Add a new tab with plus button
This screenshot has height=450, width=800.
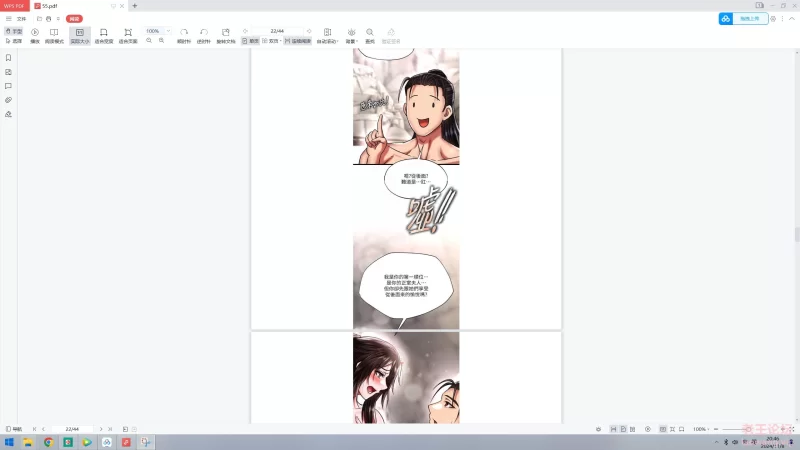tap(135, 6)
